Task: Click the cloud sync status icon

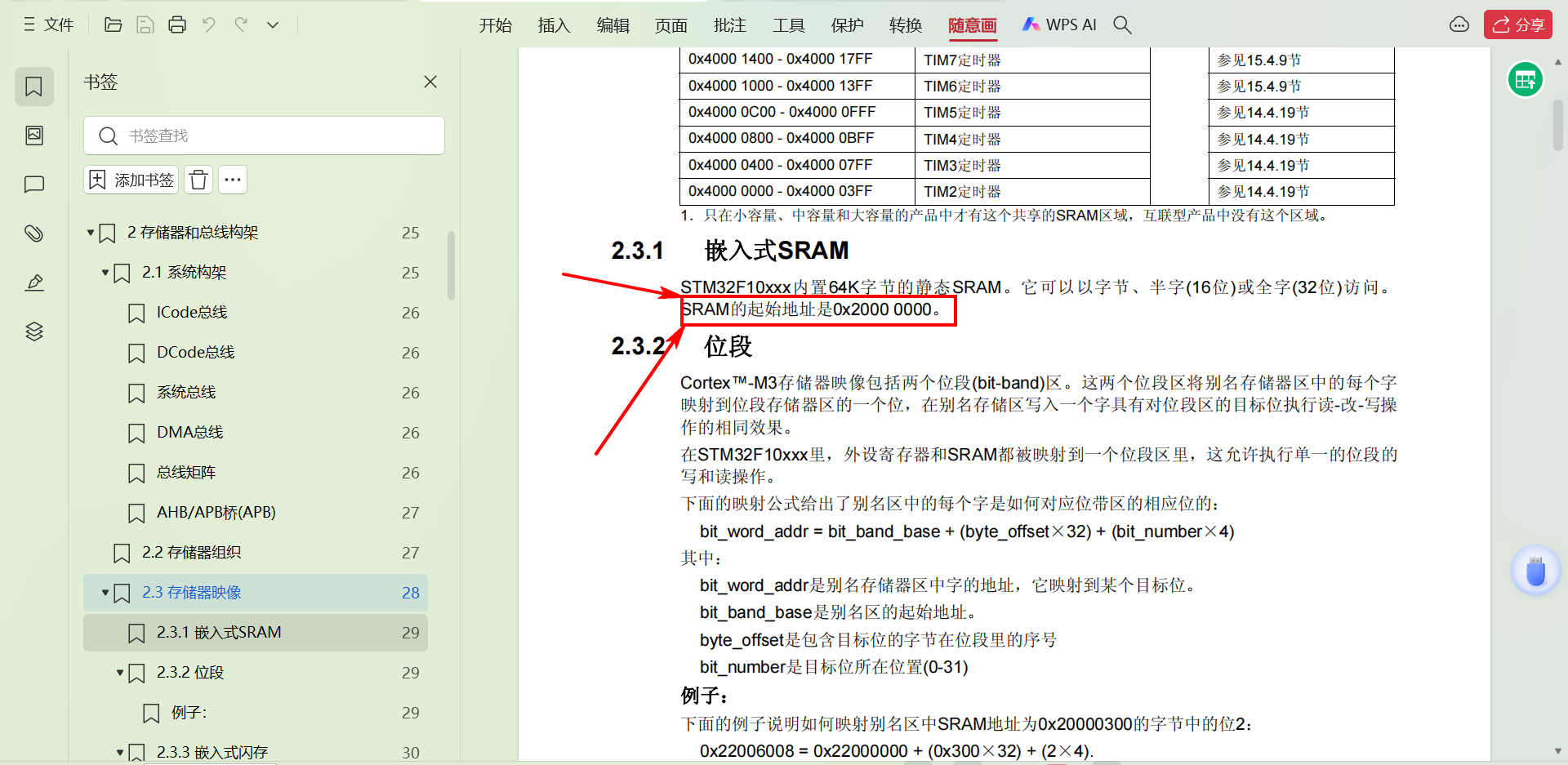Action: click(x=1459, y=24)
